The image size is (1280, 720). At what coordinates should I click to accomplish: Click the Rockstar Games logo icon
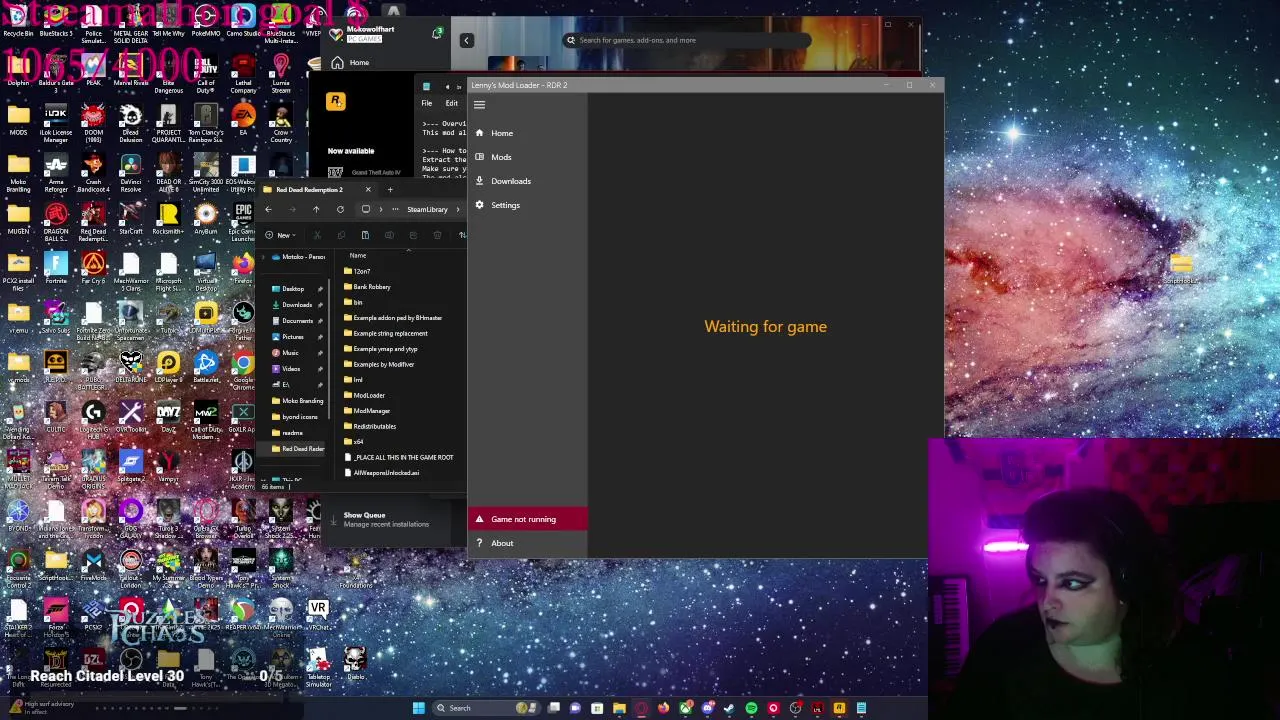coord(336,101)
